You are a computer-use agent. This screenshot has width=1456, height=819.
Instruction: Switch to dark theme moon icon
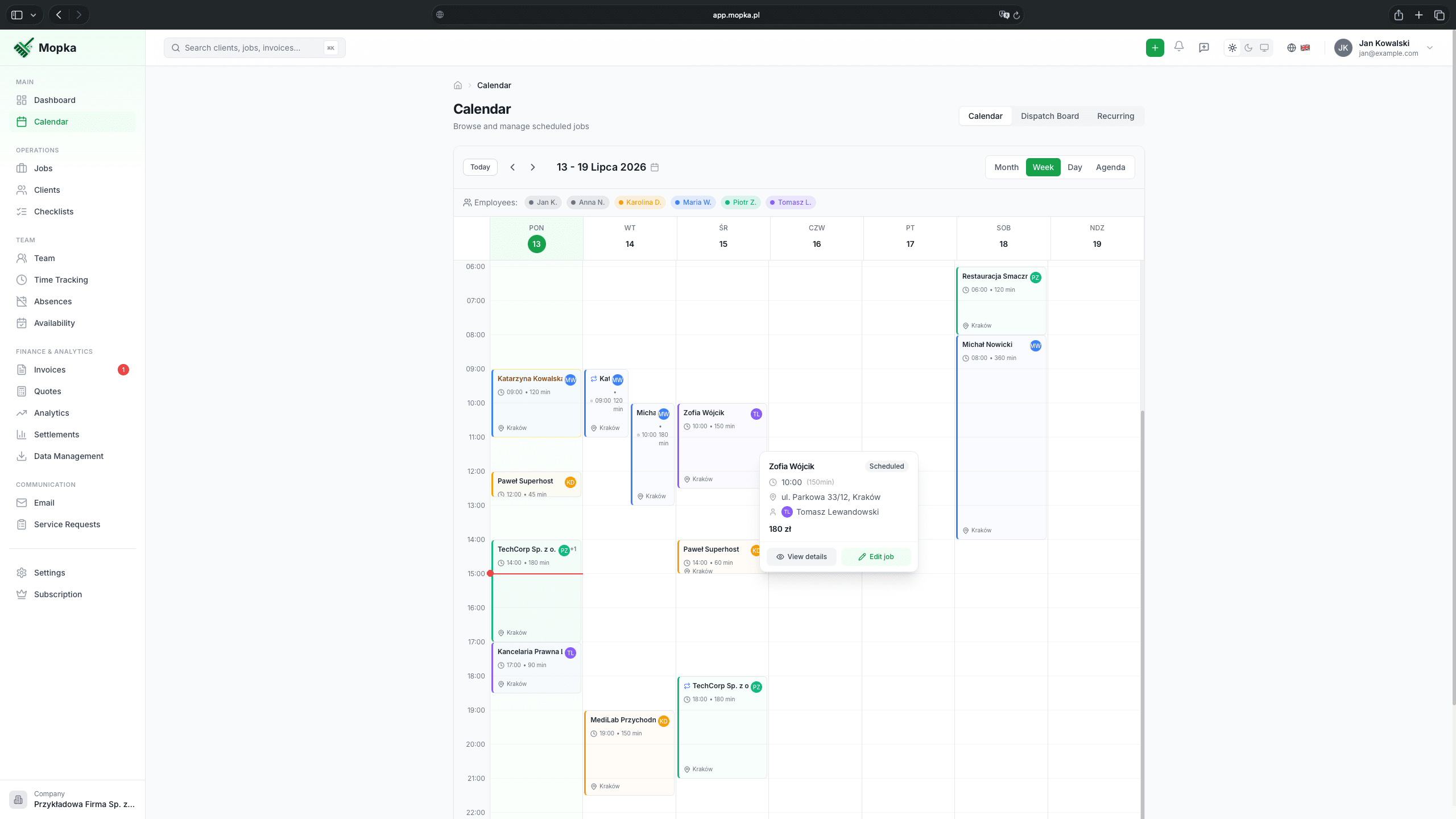pos(1248,48)
